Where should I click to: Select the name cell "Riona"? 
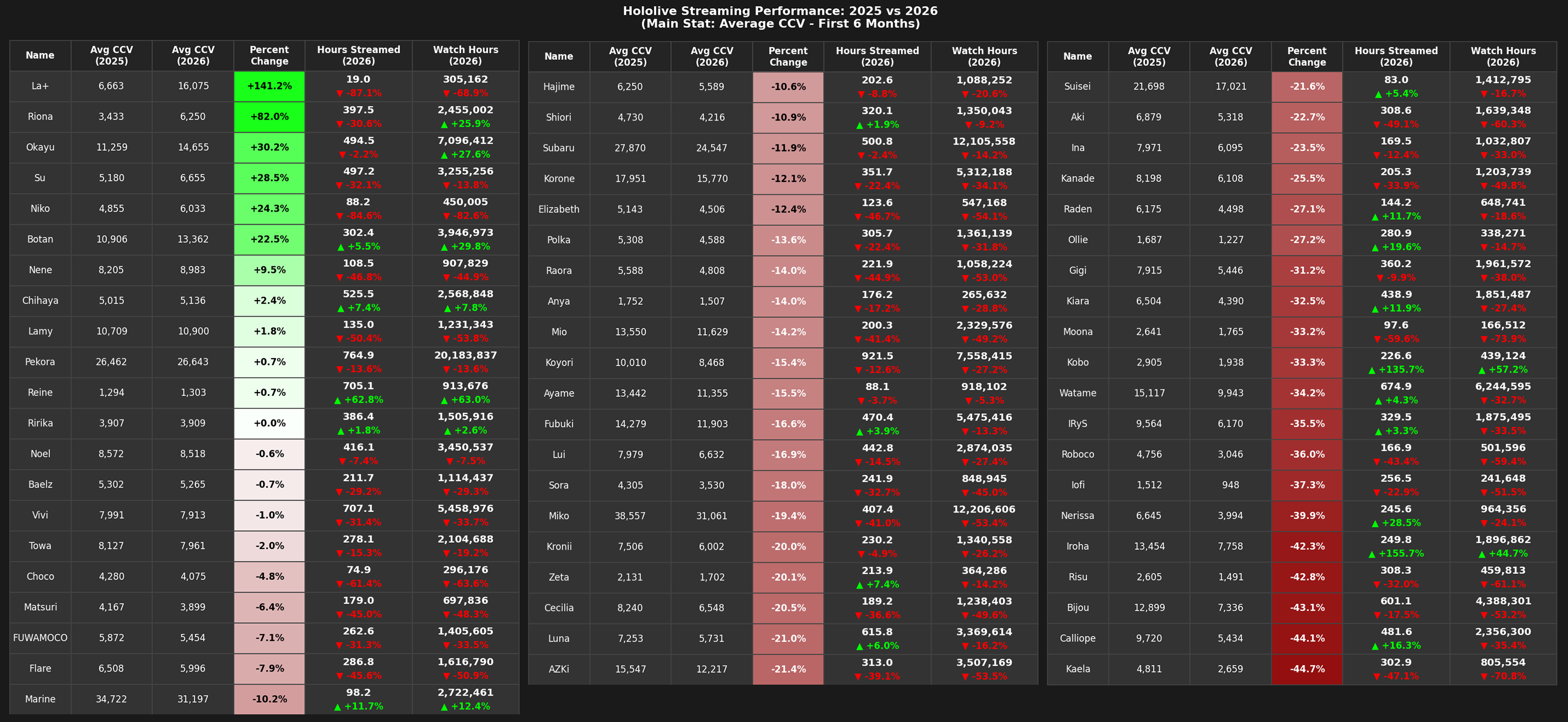click(40, 117)
